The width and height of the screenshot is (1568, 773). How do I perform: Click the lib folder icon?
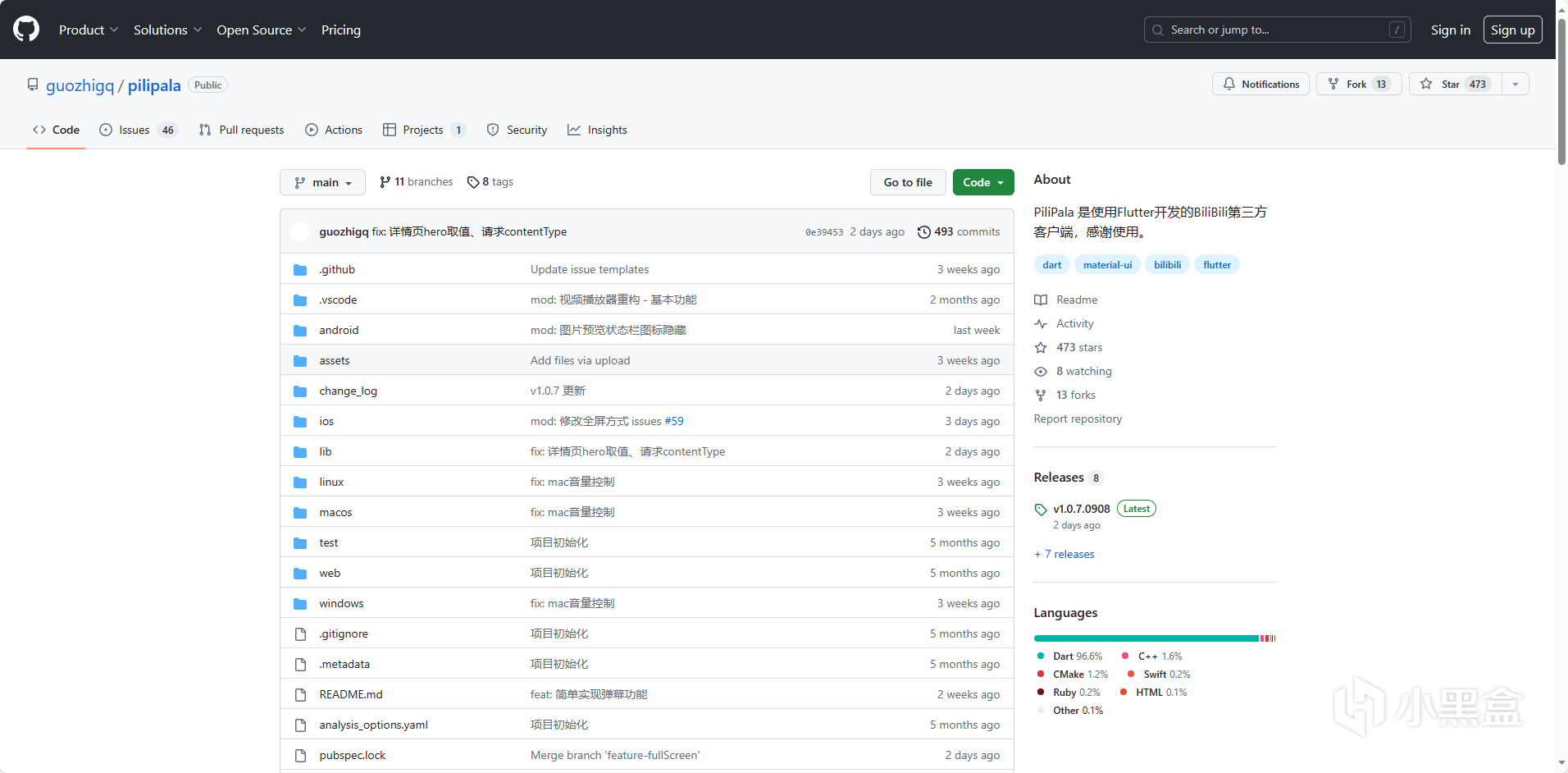coord(300,451)
